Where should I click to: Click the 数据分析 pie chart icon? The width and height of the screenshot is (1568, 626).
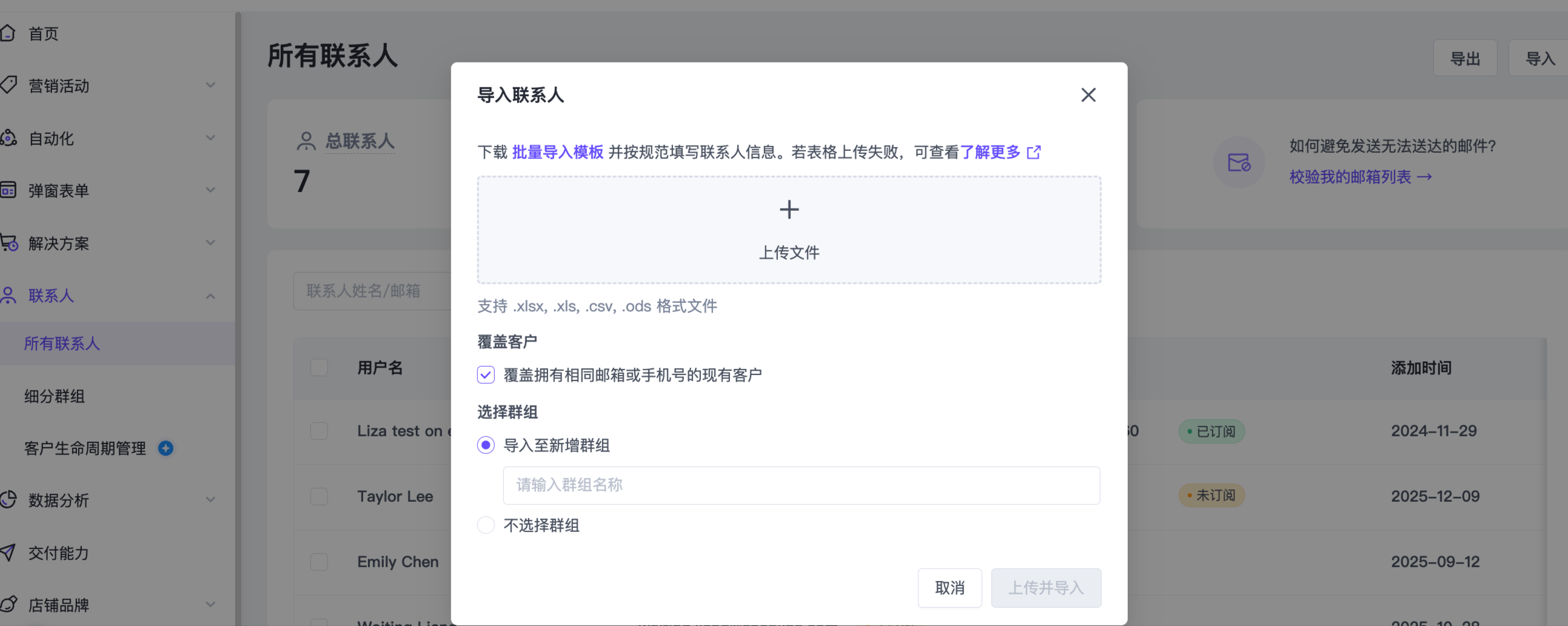(8, 499)
